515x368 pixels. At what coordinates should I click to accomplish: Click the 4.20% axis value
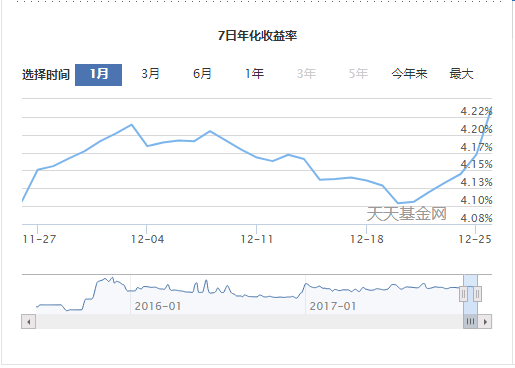pyautogui.click(x=476, y=129)
